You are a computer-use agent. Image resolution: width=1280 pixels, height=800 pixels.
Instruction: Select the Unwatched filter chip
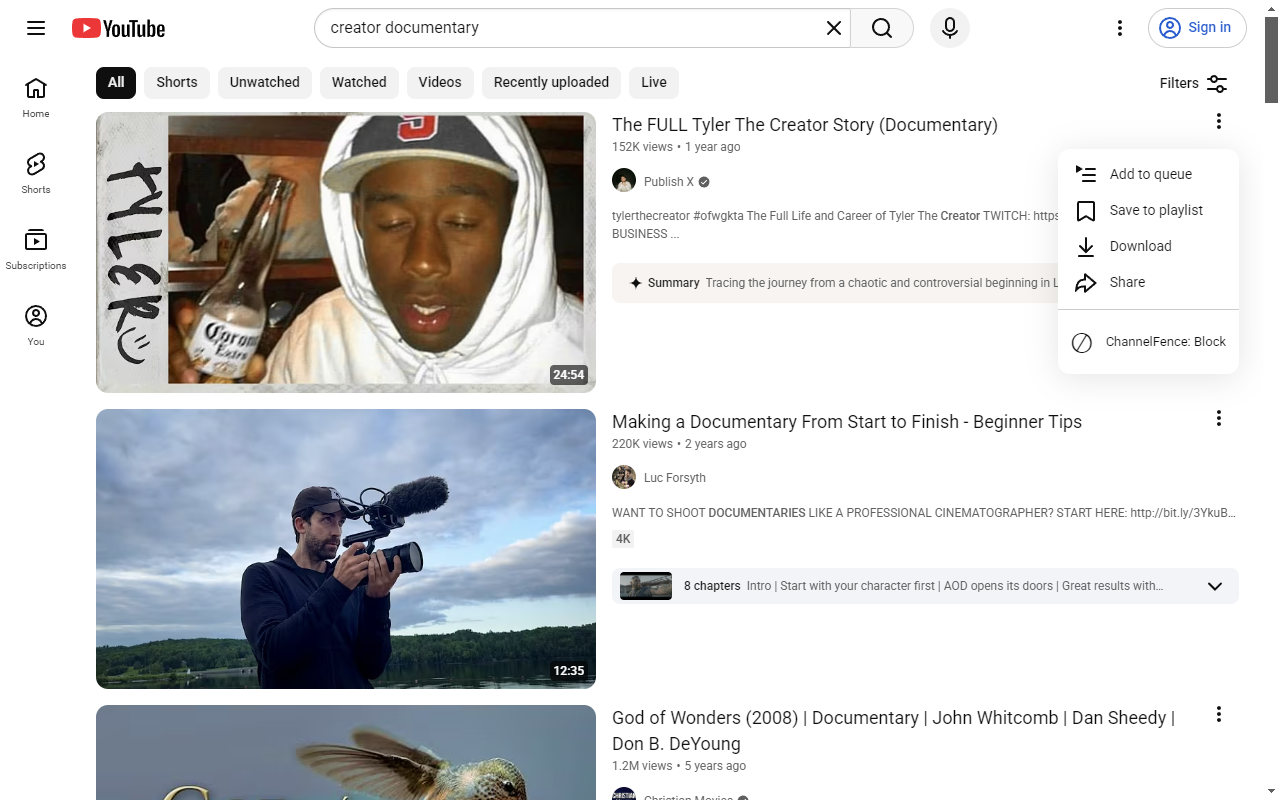(x=265, y=82)
